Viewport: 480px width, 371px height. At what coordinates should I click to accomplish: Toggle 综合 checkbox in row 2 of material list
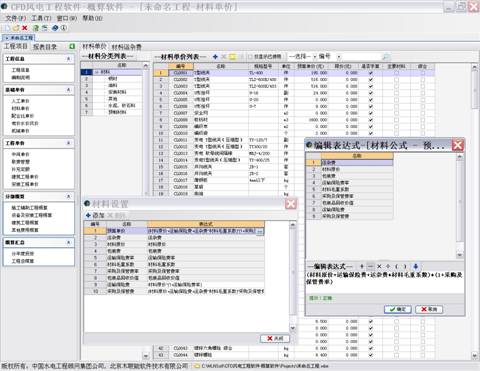point(423,79)
